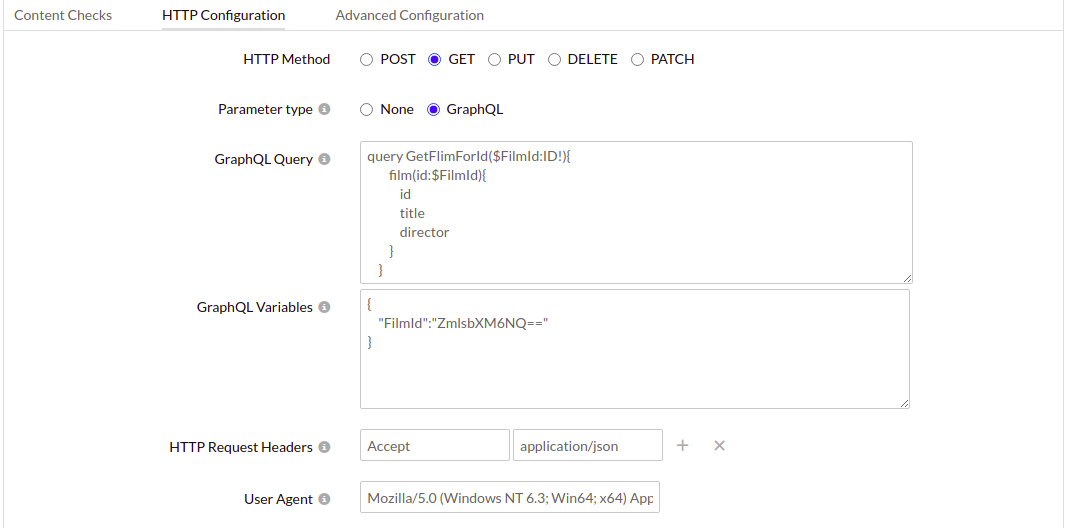Select POST as the HTTP method
The width and height of the screenshot is (1066, 528).
pos(367,60)
